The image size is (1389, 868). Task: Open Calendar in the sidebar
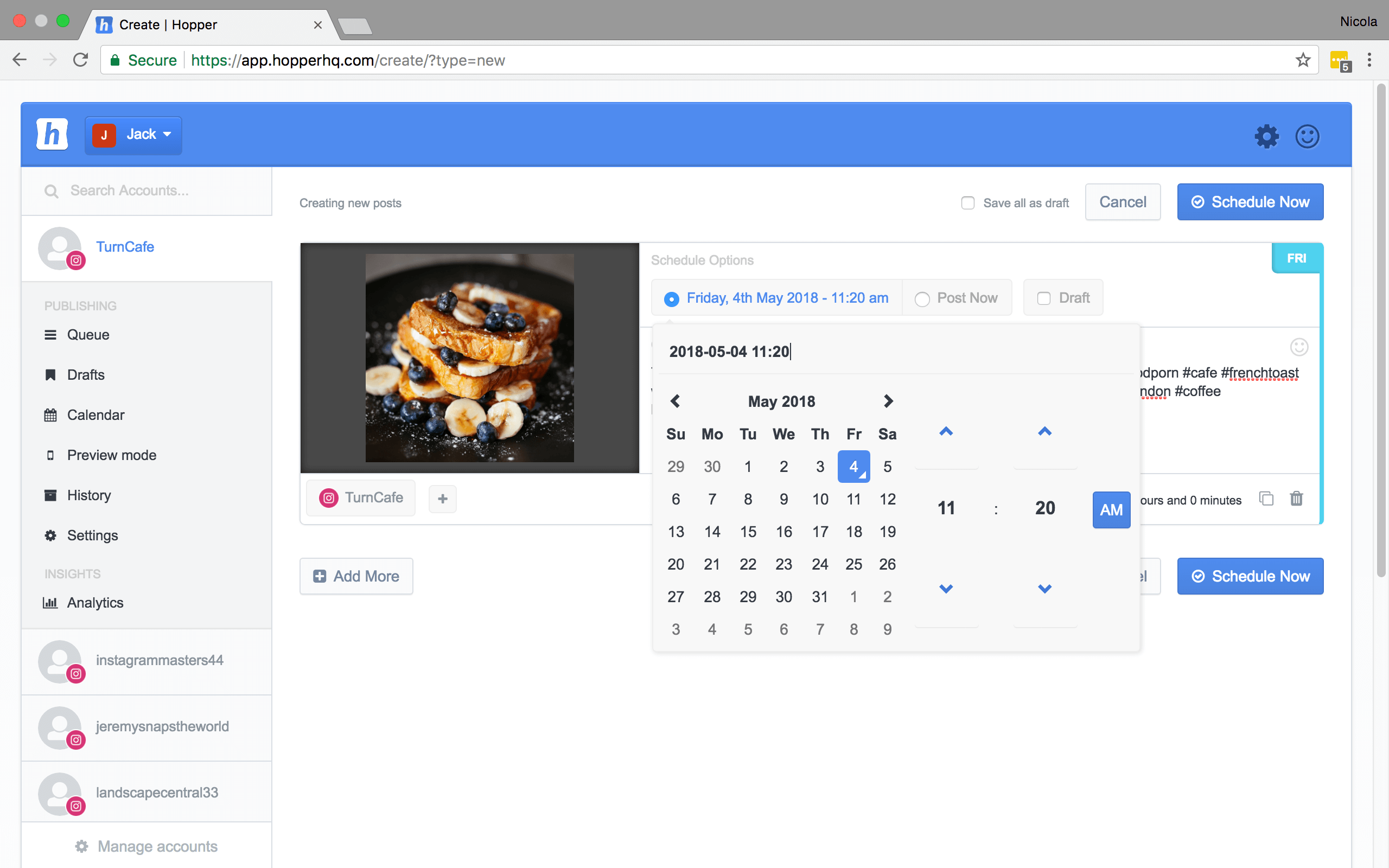[95, 414]
